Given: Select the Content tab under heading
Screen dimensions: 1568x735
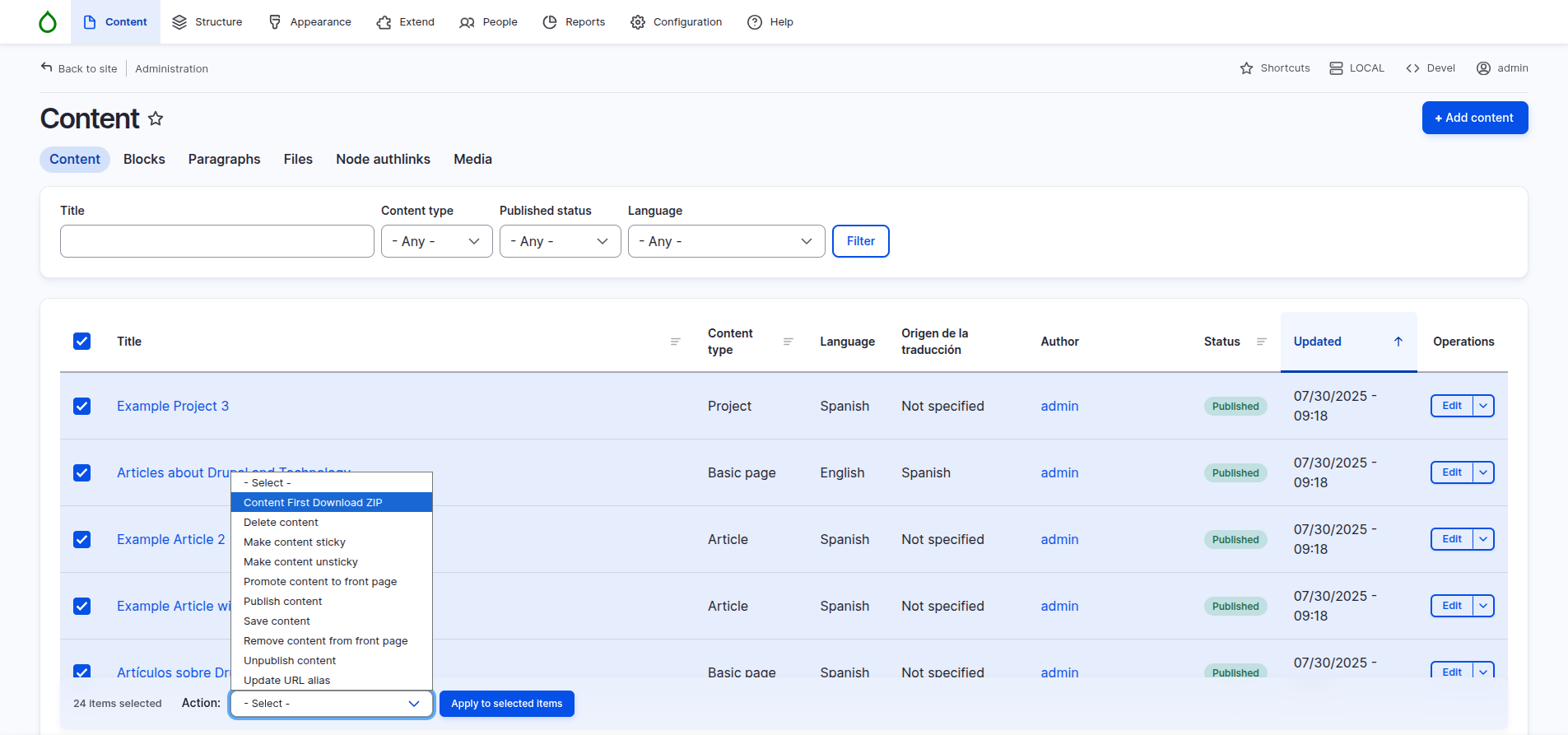Looking at the screenshot, I should pos(75,160).
